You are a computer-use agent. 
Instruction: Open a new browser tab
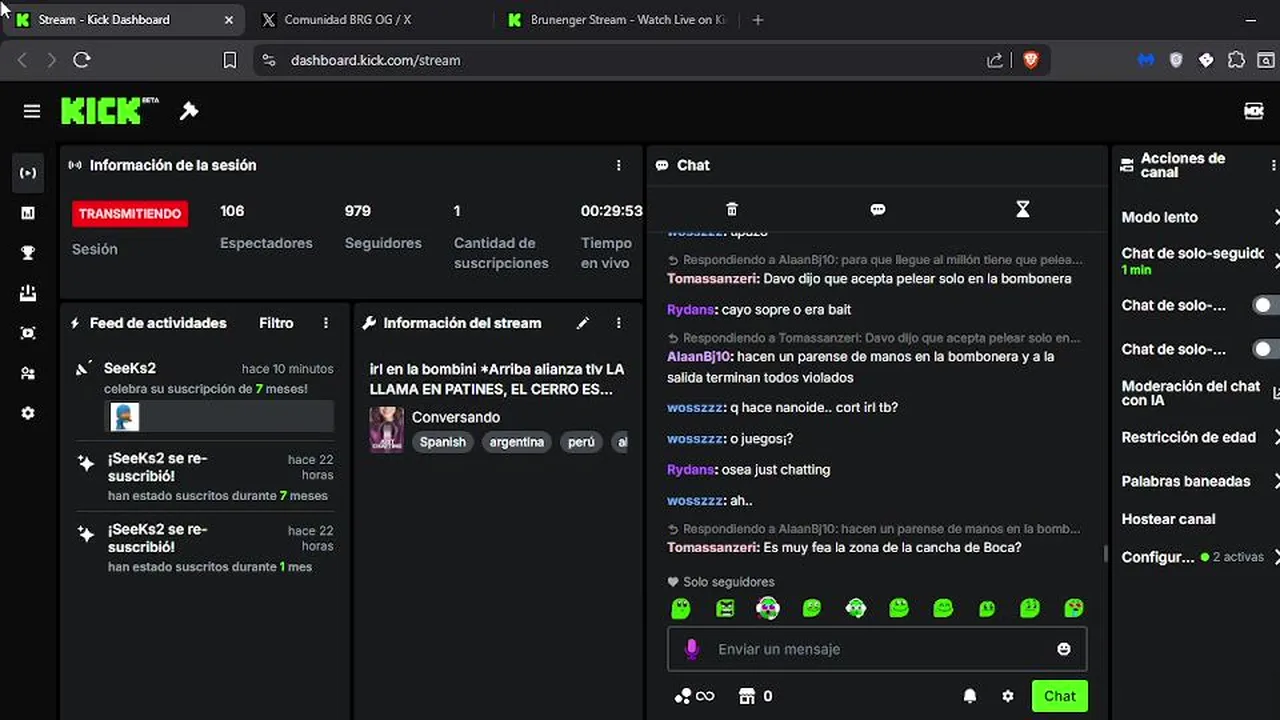pos(757,20)
